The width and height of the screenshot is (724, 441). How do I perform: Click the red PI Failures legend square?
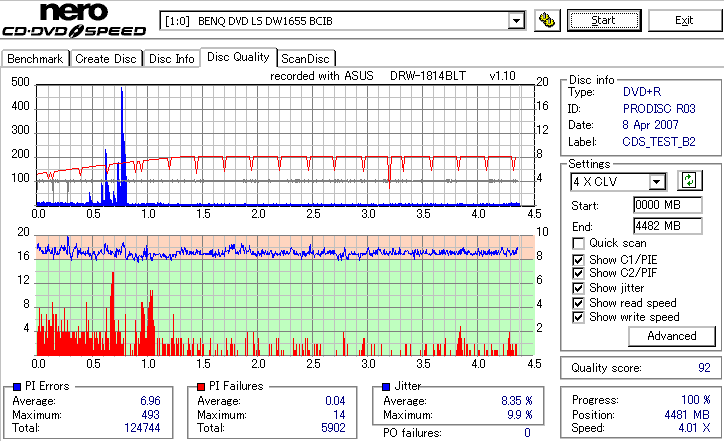pos(201,387)
